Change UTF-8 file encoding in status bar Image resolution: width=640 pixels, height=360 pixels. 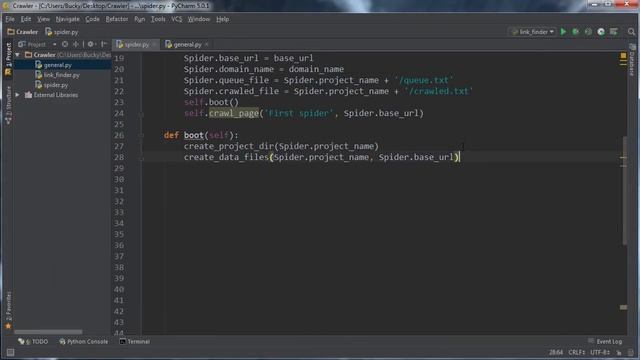pos(600,352)
